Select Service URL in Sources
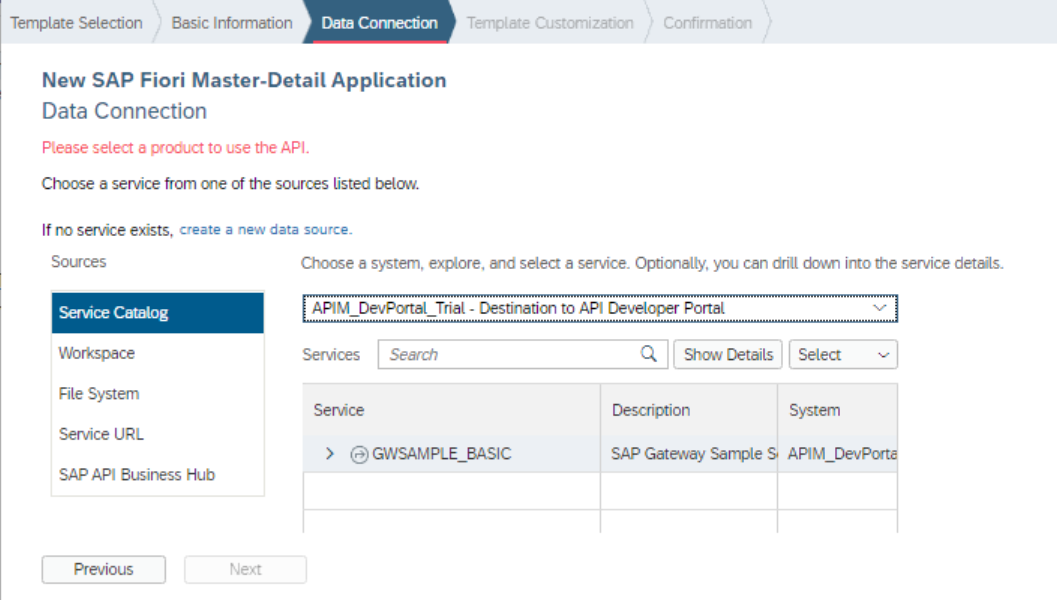Screen dimensions: 1057x600 100,434
